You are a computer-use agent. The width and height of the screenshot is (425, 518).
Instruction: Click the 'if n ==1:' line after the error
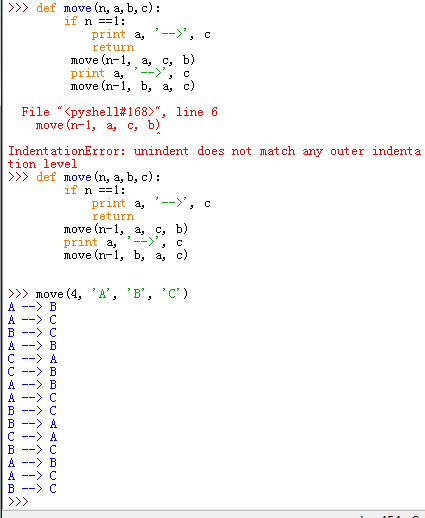coord(95,190)
